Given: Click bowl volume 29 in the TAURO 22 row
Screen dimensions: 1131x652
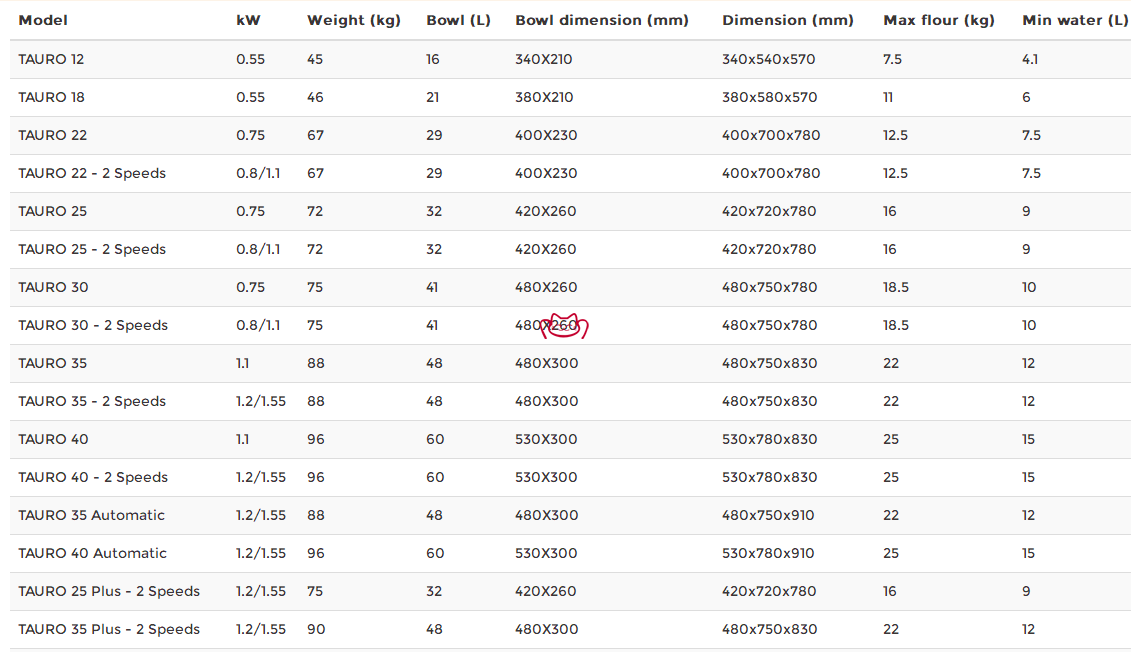Looking at the screenshot, I should pyautogui.click(x=434, y=136).
